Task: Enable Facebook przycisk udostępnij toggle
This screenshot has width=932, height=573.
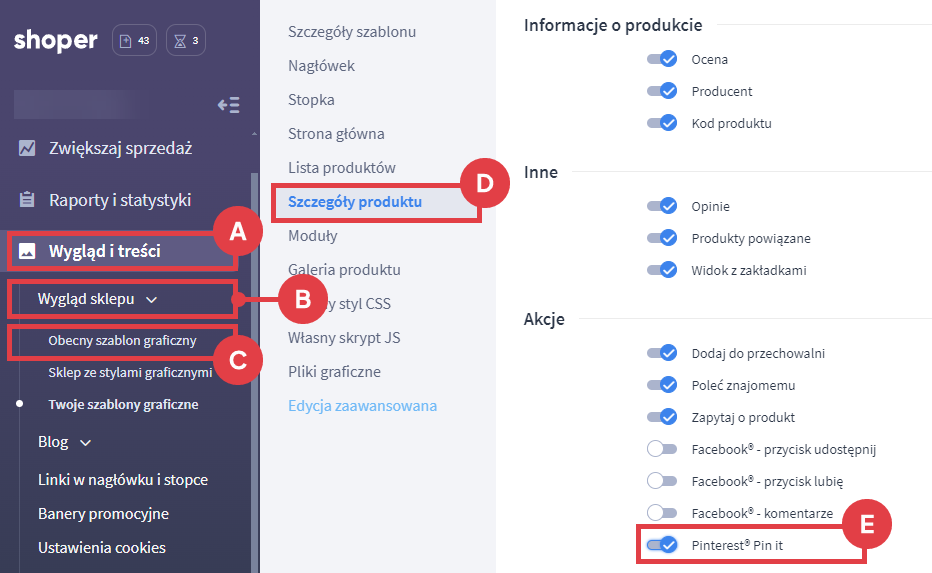Action: coord(663,449)
